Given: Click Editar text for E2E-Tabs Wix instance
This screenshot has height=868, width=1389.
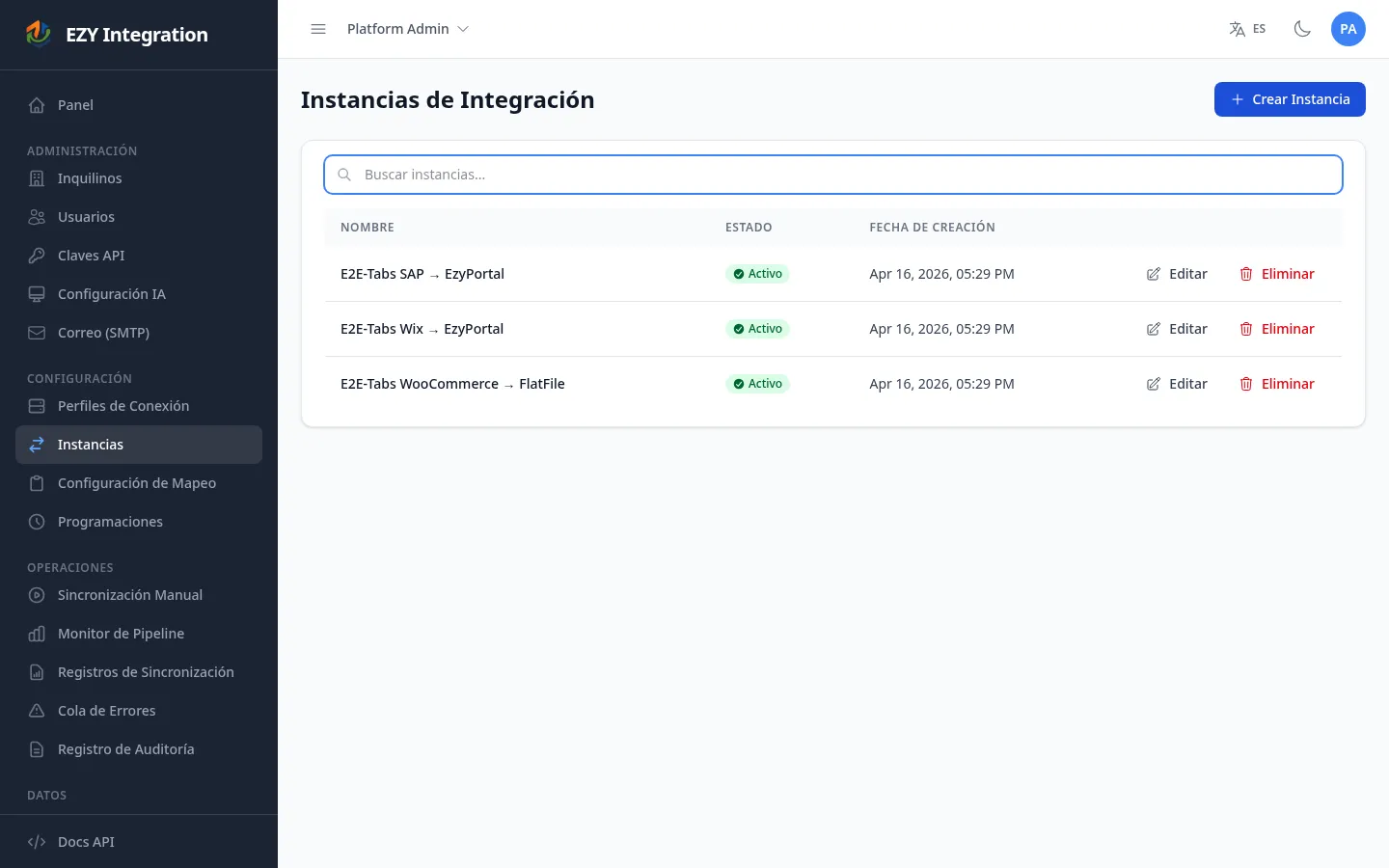Looking at the screenshot, I should pos(1188,329).
